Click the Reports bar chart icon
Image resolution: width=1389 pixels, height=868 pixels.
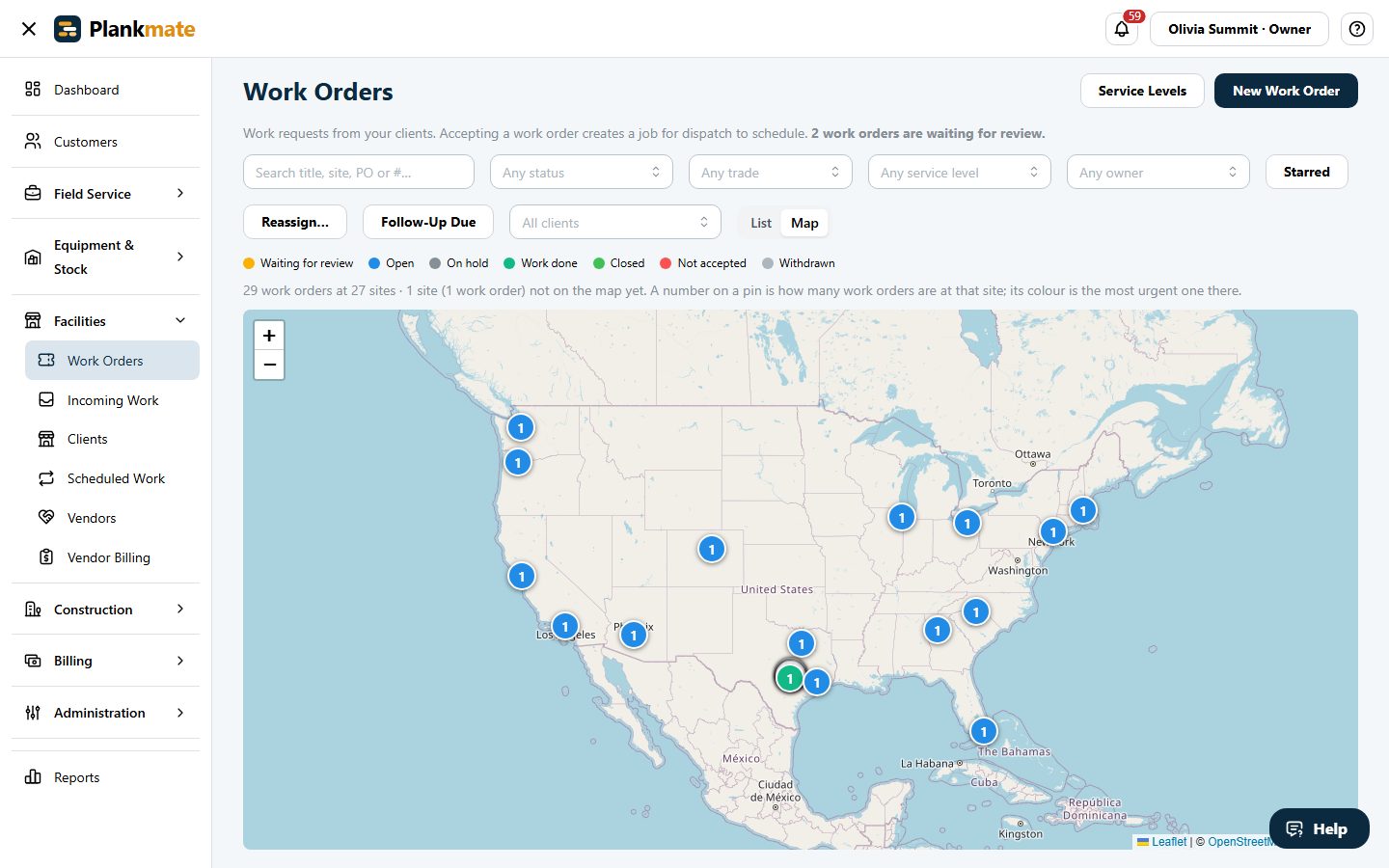(x=33, y=776)
